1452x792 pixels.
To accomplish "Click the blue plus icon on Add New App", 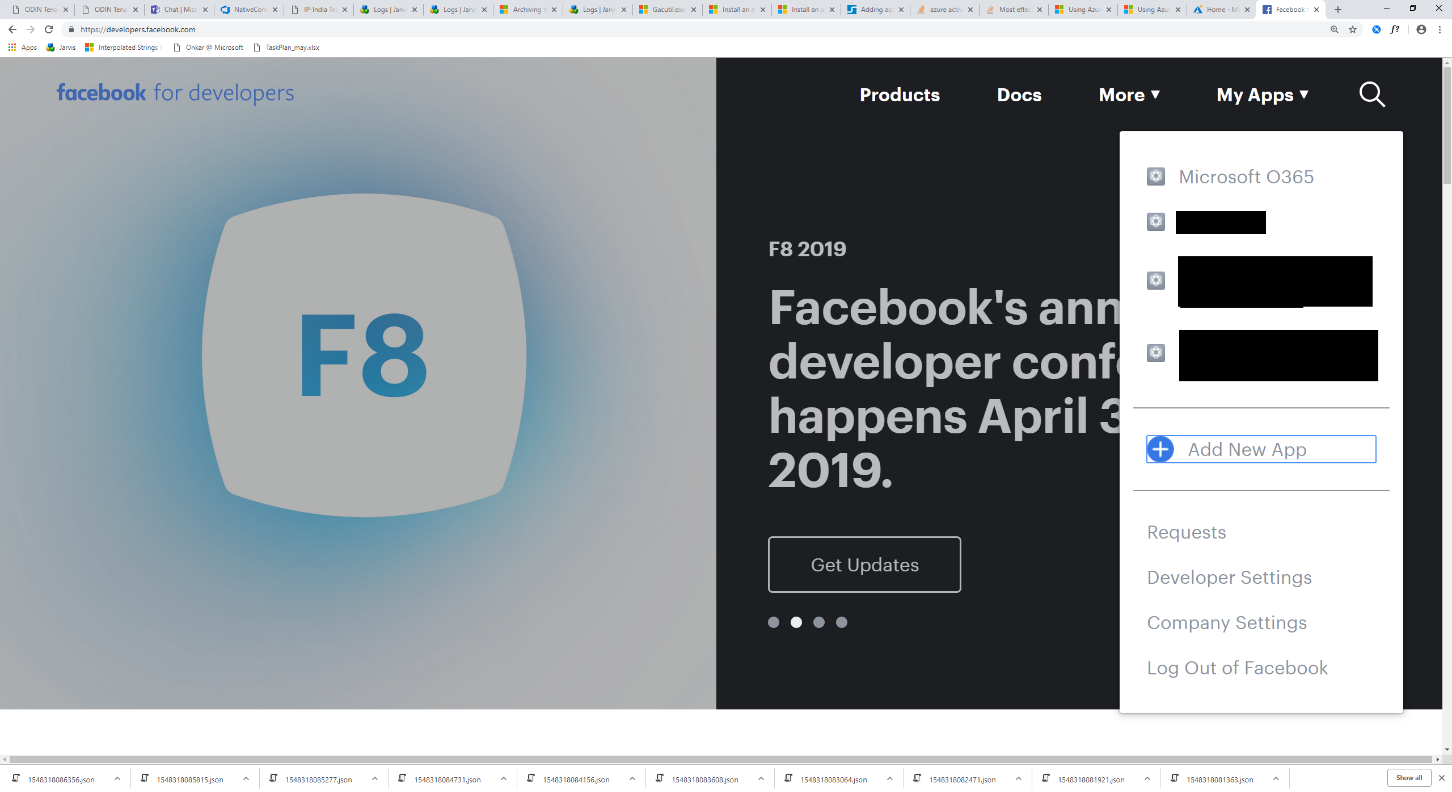I will [1160, 449].
